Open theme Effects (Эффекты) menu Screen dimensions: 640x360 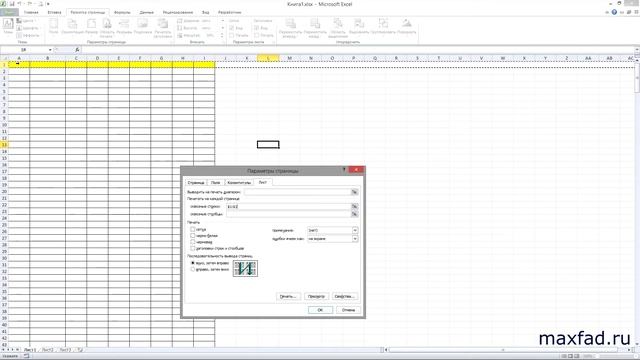coord(28,36)
